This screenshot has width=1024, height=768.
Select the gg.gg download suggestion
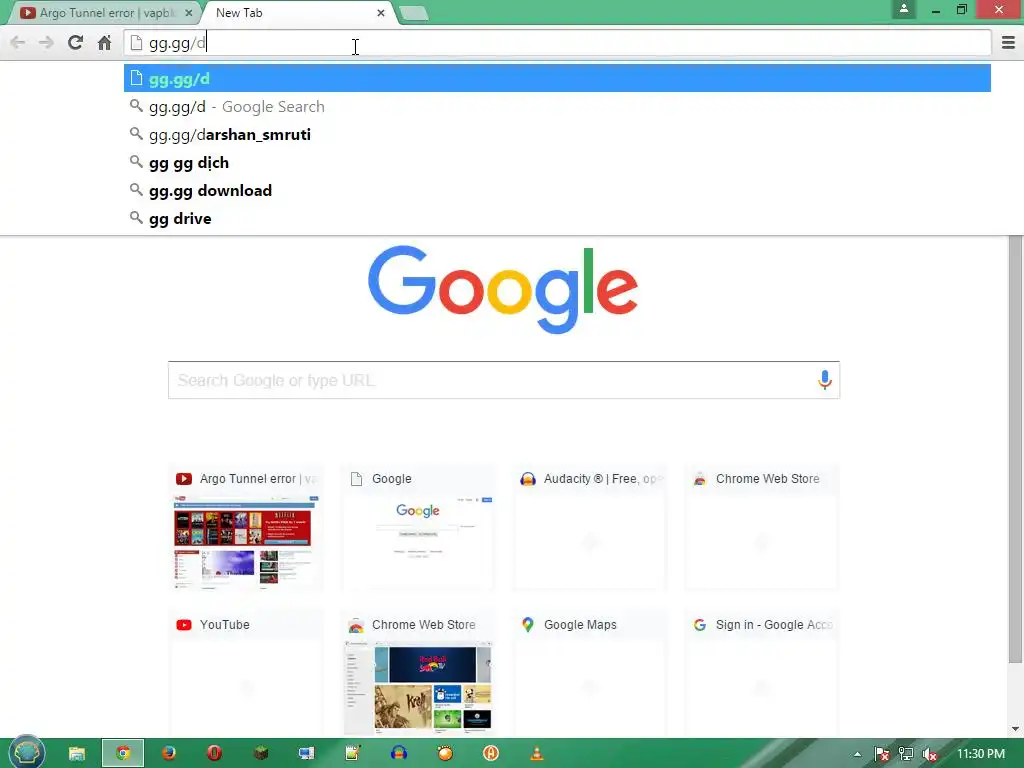tap(558, 191)
